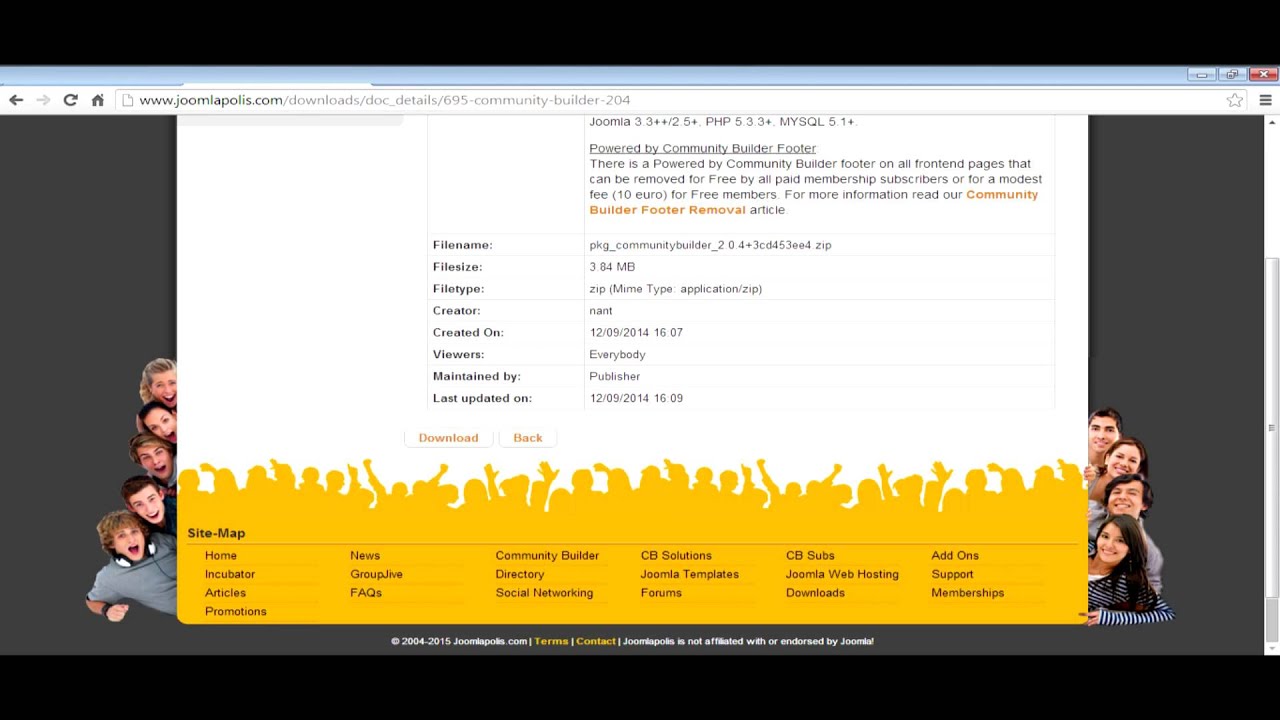Click the zip Mime Type value
The width and height of the screenshot is (1280, 720).
tap(675, 289)
